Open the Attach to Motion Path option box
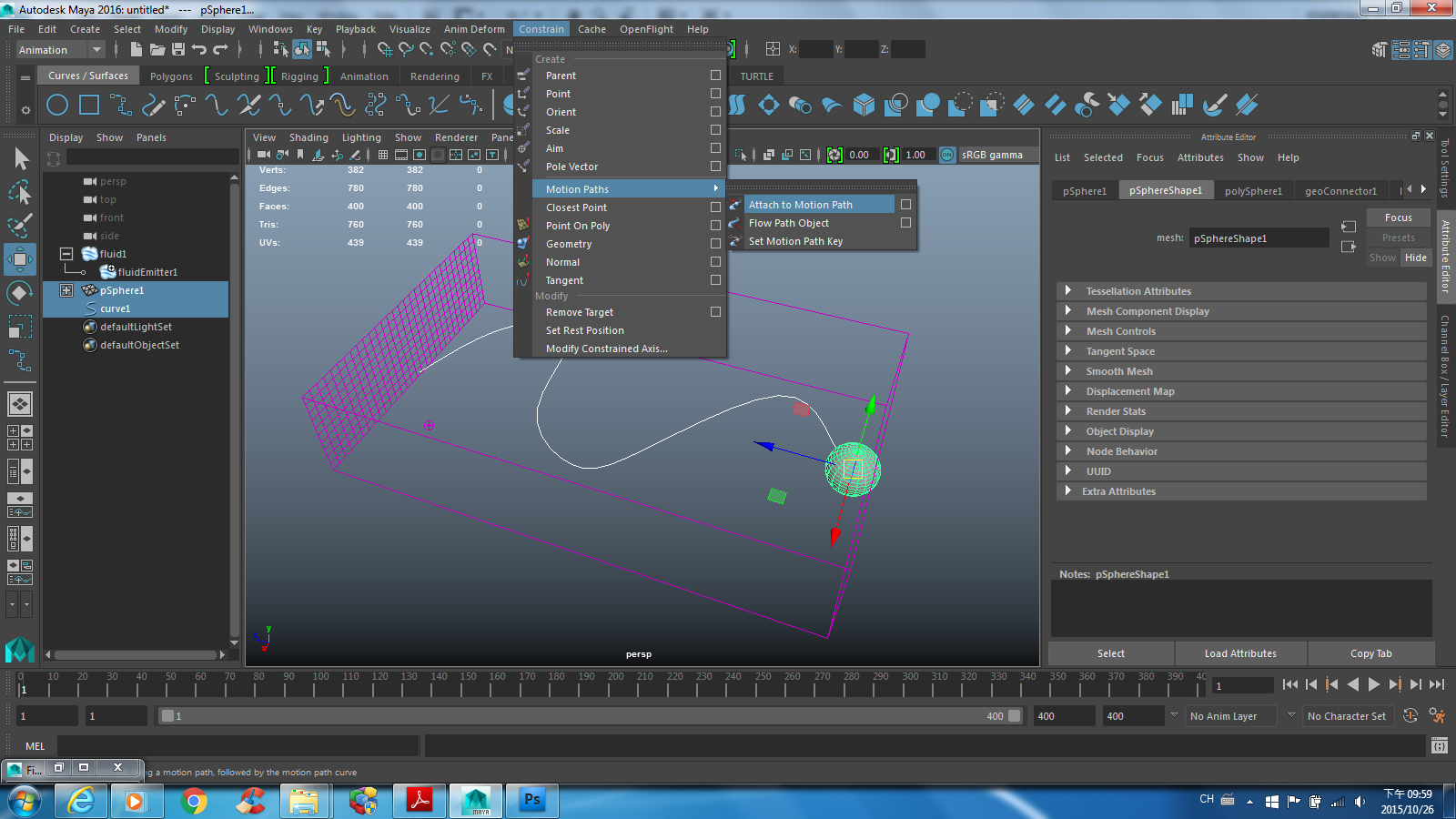Screen dimensions: 1456x819 tap(905, 204)
